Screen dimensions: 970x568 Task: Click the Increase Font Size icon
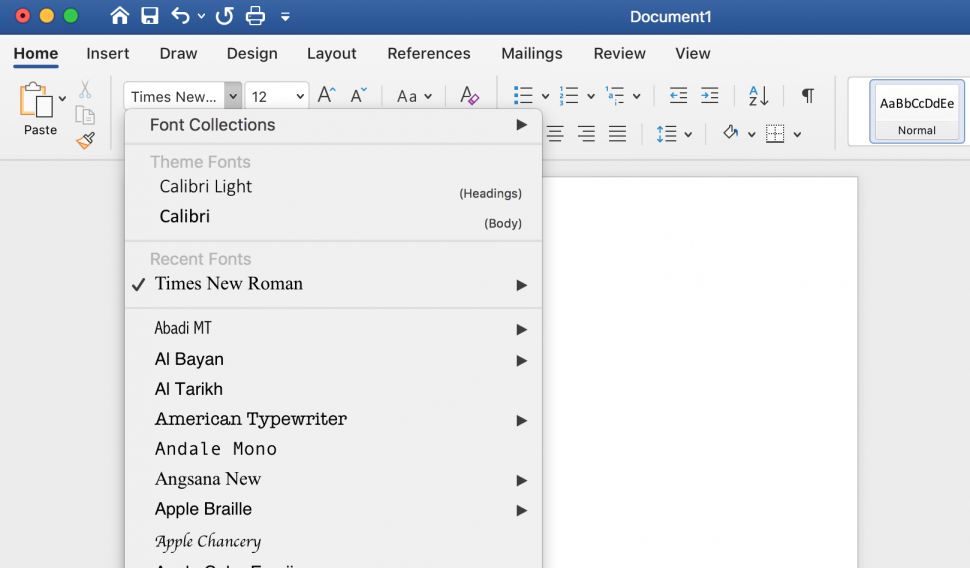coord(326,96)
